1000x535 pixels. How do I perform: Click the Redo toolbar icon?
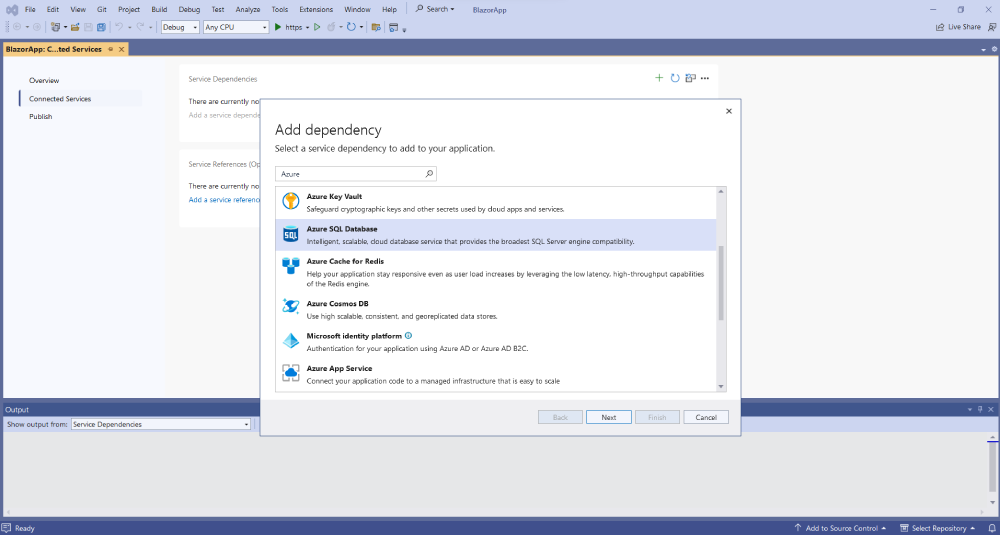tap(140, 27)
